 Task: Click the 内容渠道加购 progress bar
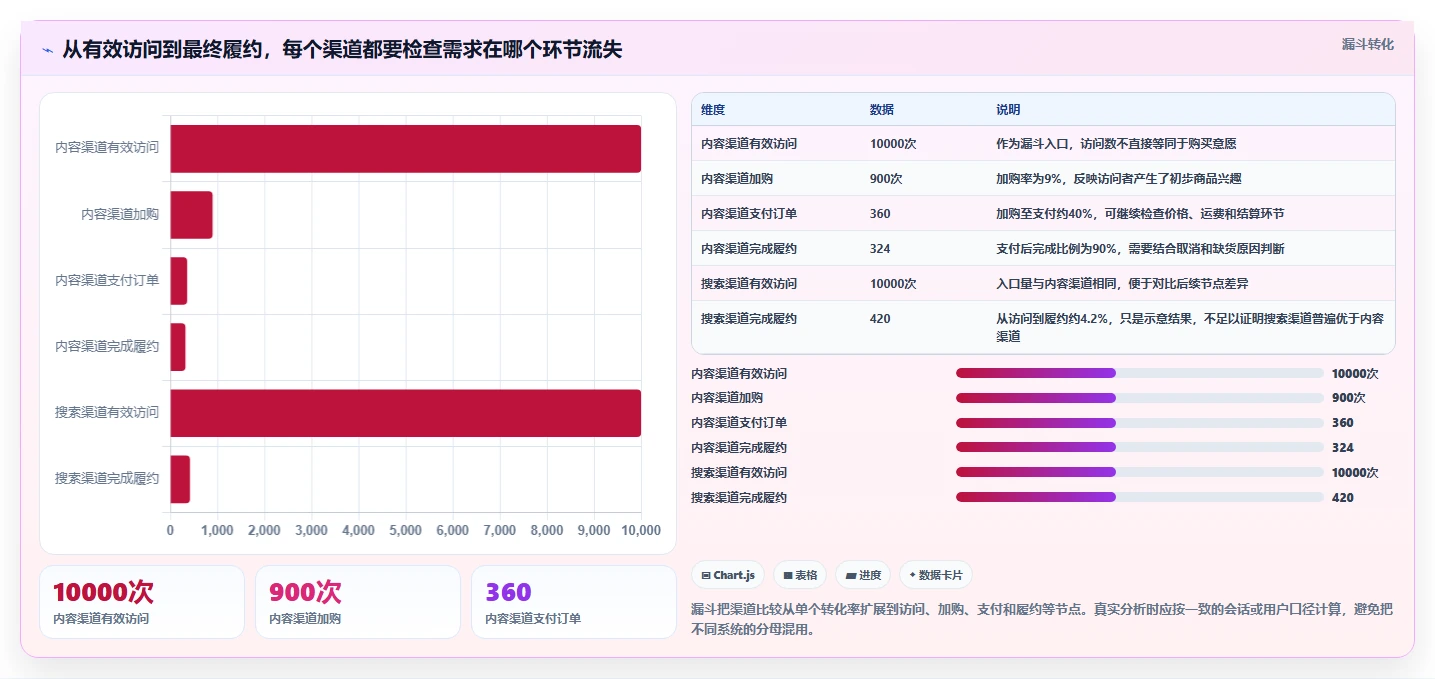pos(1140,398)
